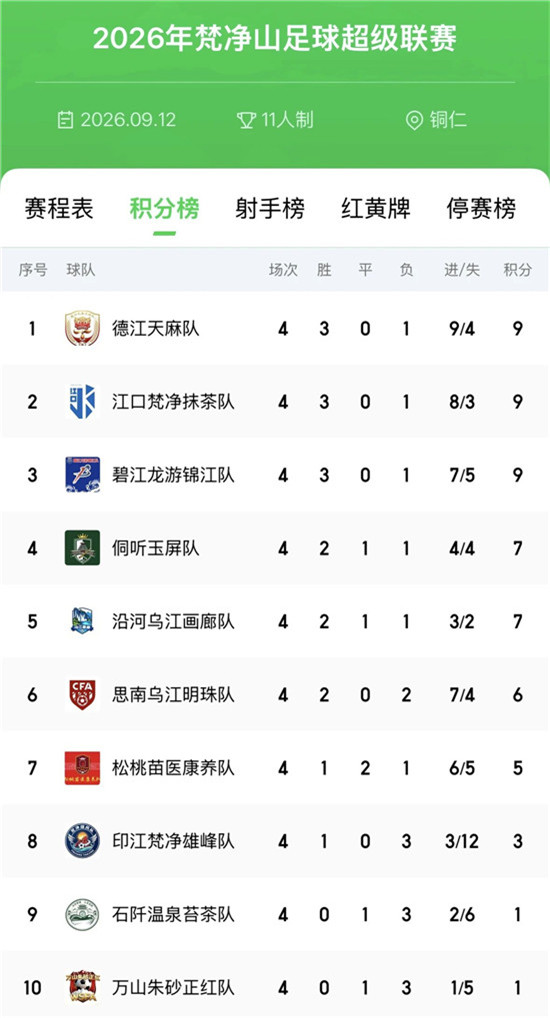Image resolution: width=550 pixels, height=1018 pixels.
Task: Open team name 沿河乌江画廊队
Action: click(x=173, y=622)
